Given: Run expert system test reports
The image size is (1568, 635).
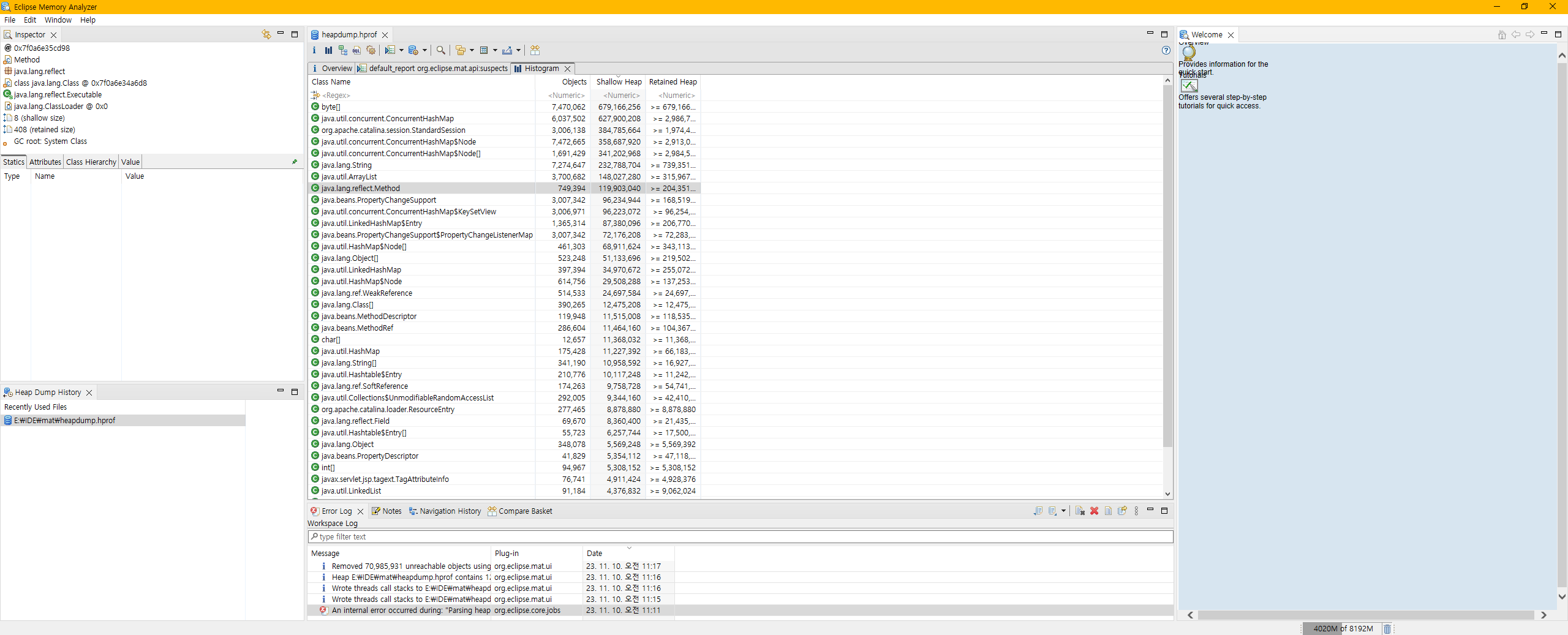Looking at the screenshot, I should (x=390, y=50).
